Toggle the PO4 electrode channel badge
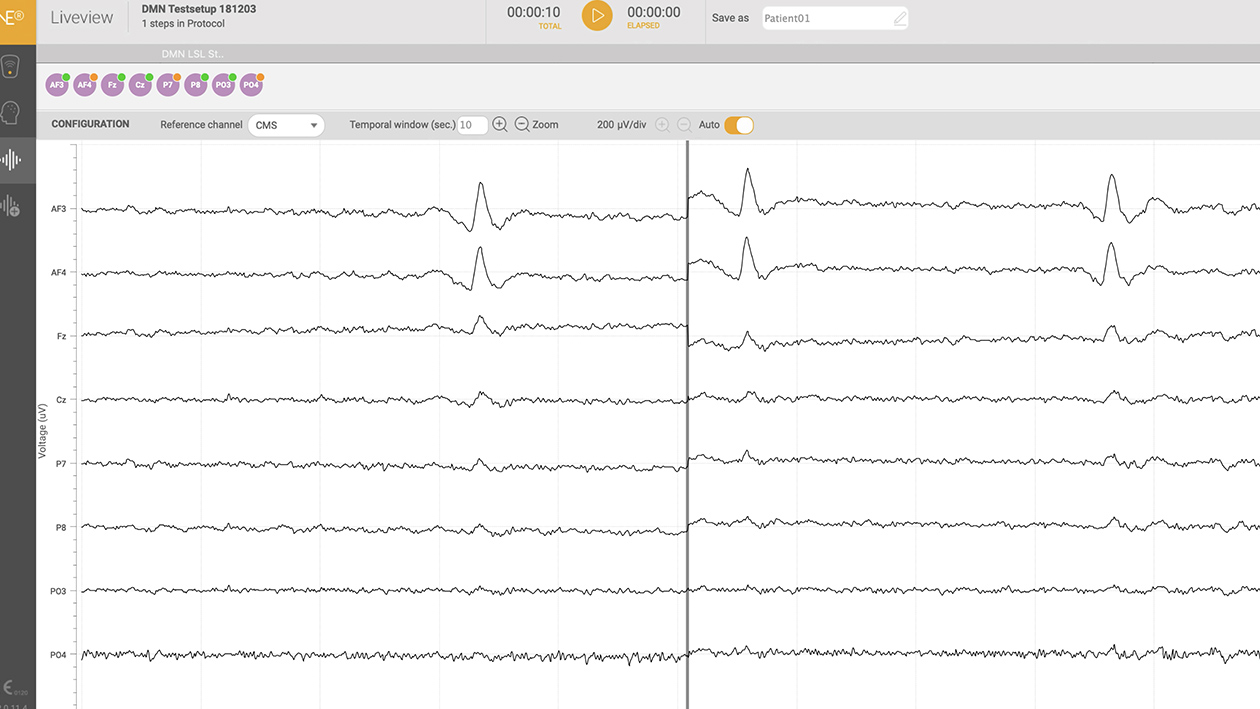The height and width of the screenshot is (709, 1260). click(x=251, y=85)
